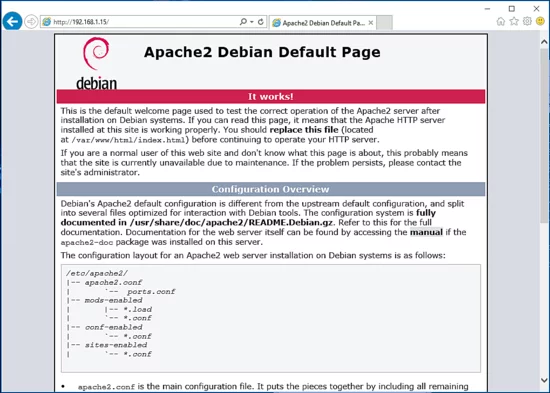Click 'mods-enabled' in the config tree
This screenshot has width=550, height=393.
[x=114, y=300]
